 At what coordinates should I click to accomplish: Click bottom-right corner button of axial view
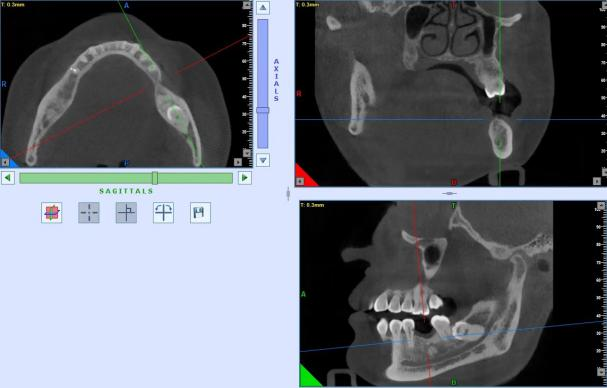click(238, 162)
